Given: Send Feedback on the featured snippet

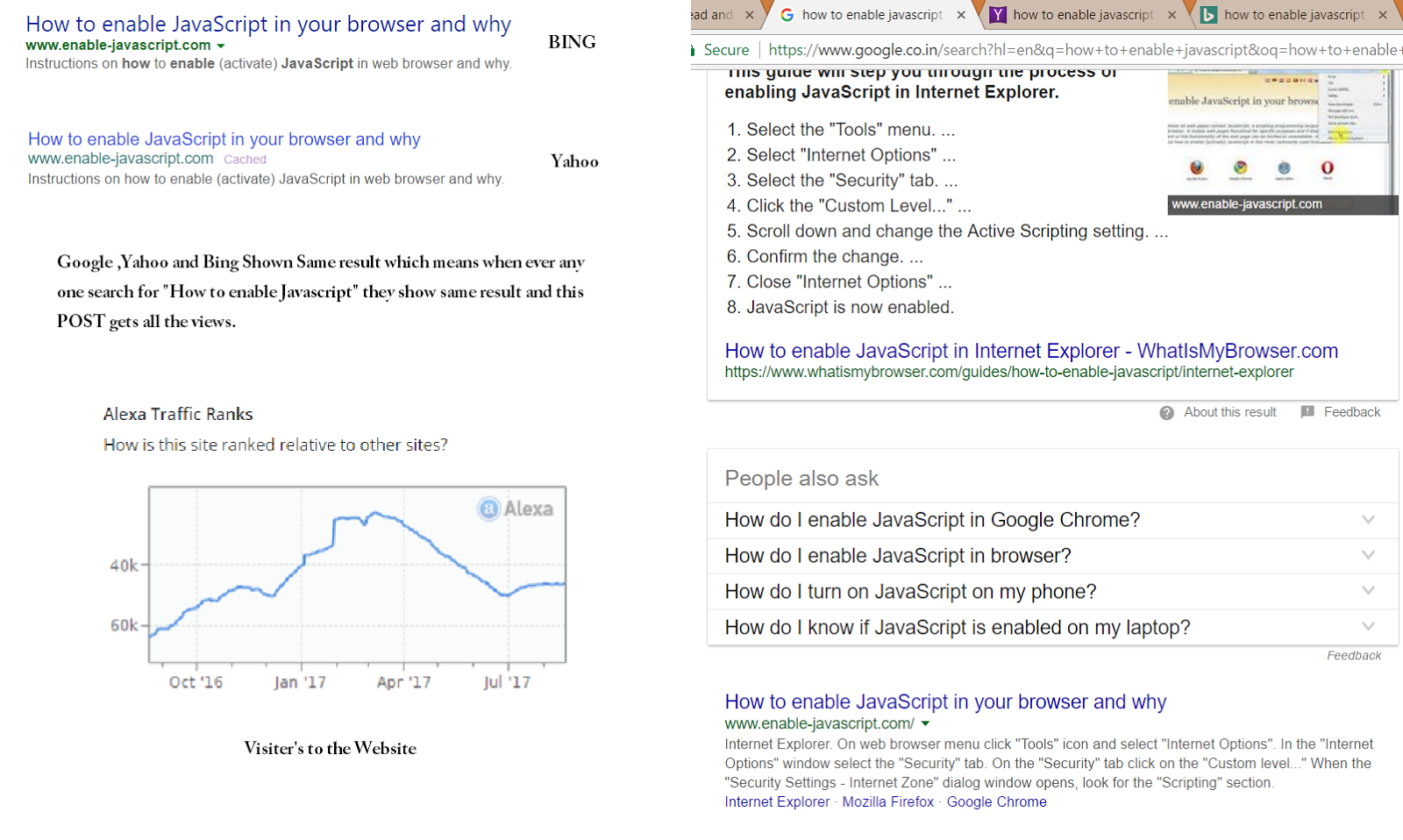Looking at the screenshot, I should point(1341,412).
